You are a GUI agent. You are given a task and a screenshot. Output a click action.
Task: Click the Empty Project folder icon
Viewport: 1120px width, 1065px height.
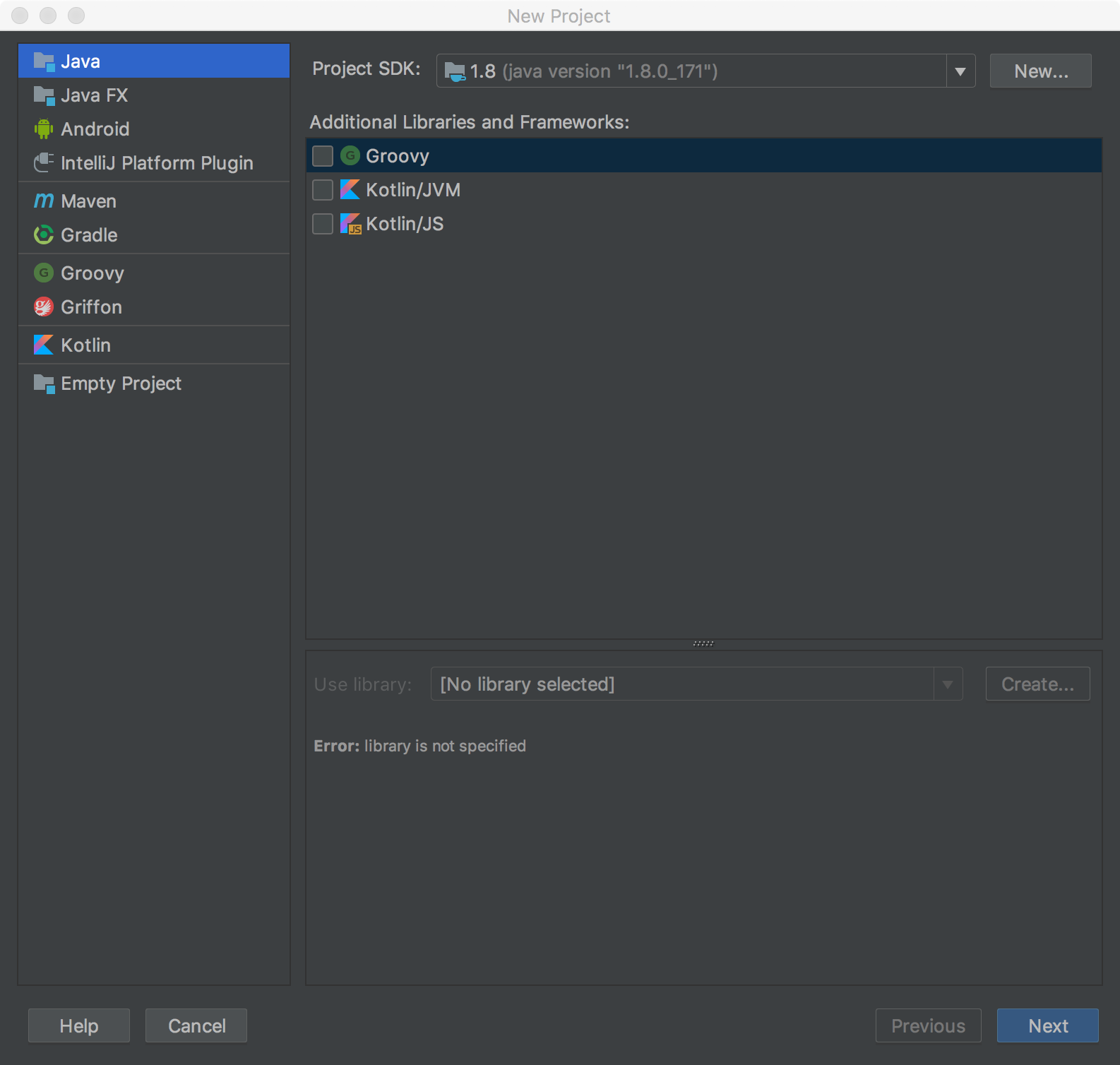[x=44, y=383]
